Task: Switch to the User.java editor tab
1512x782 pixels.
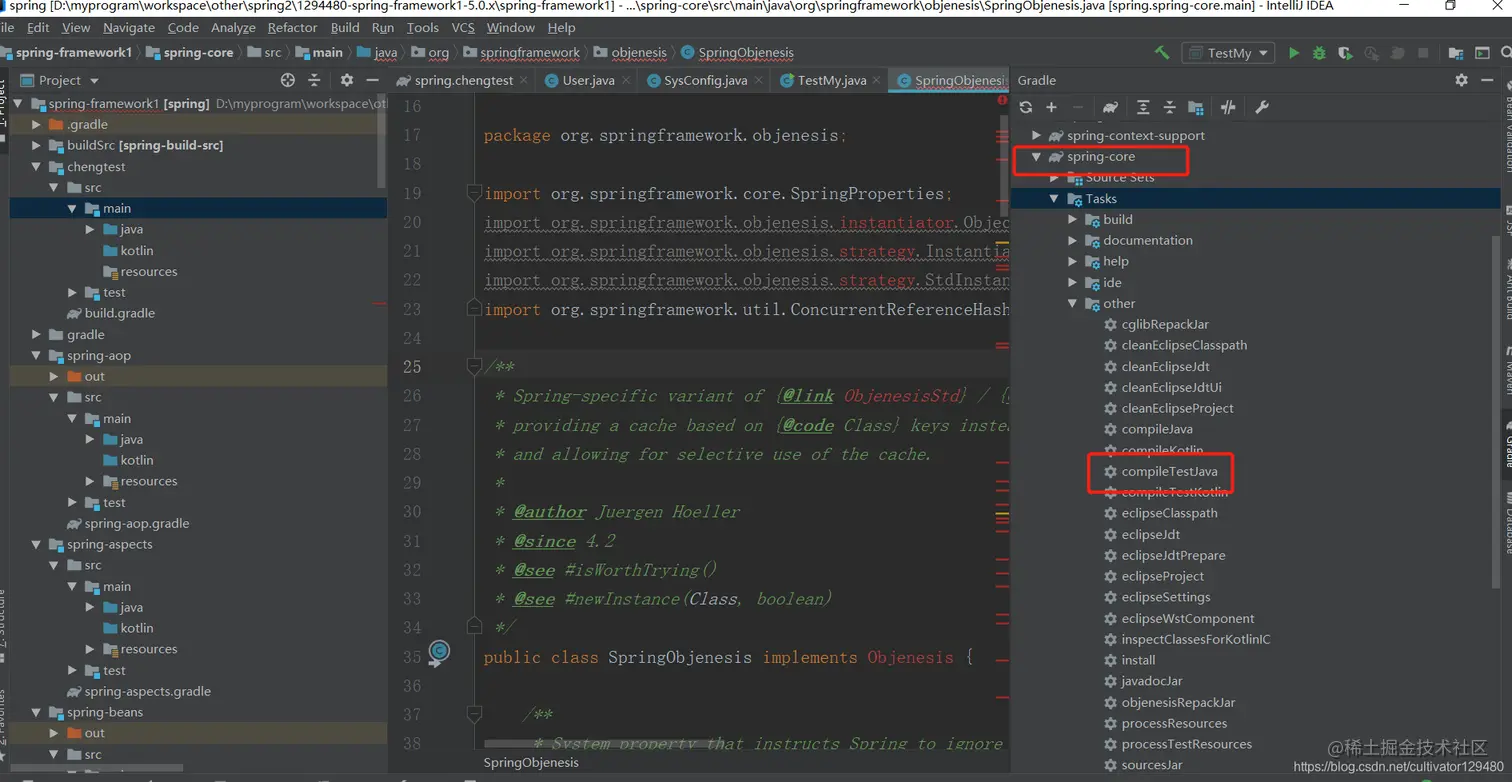Action: click(x=588, y=81)
